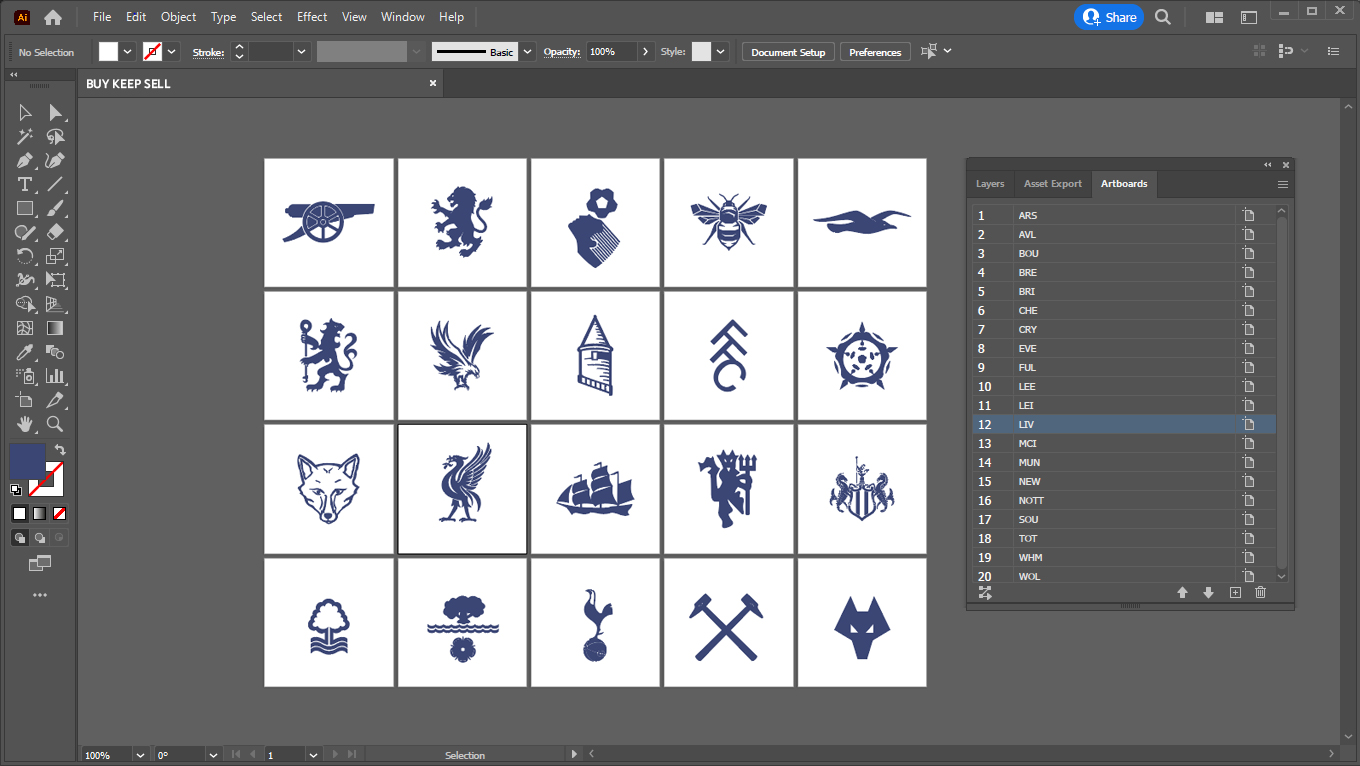Image resolution: width=1360 pixels, height=766 pixels.
Task: Open Preferences from the control bar
Action: point(875,52)
